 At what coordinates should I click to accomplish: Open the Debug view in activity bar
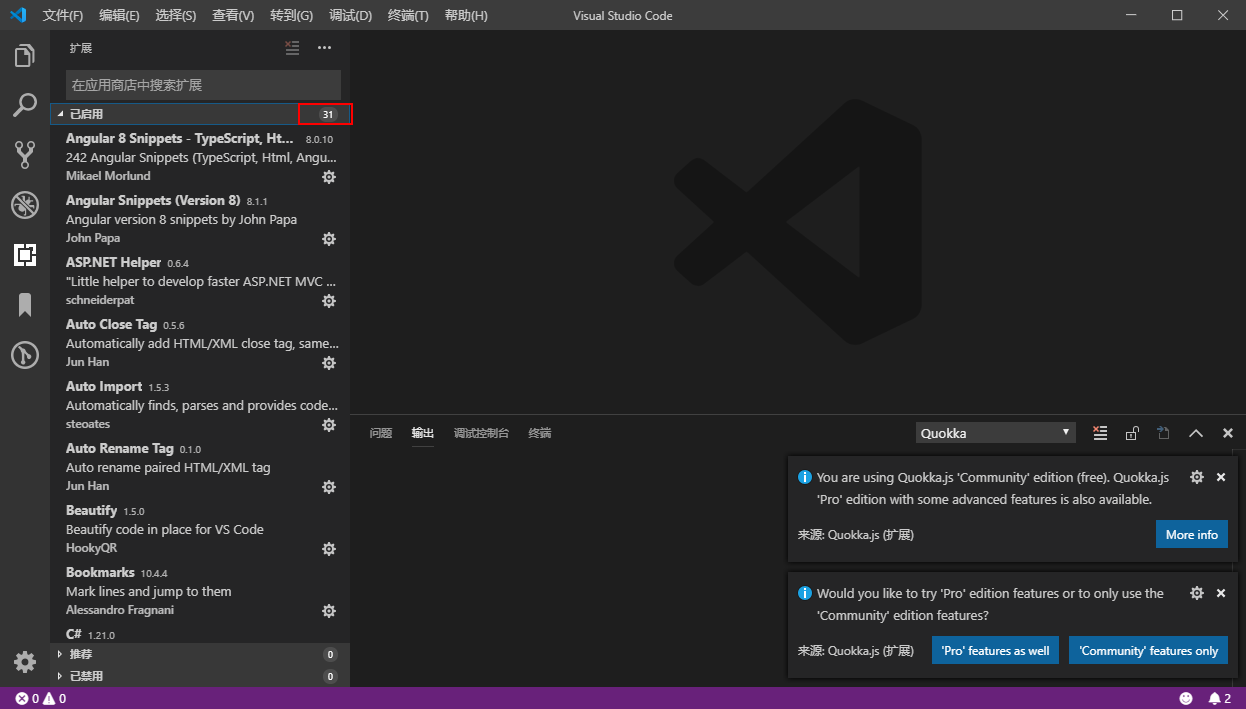point(25,205)
